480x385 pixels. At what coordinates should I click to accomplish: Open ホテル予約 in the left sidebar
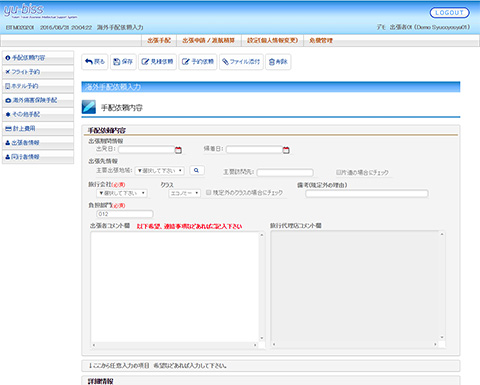pyautogui.click(x=38, y=86)
